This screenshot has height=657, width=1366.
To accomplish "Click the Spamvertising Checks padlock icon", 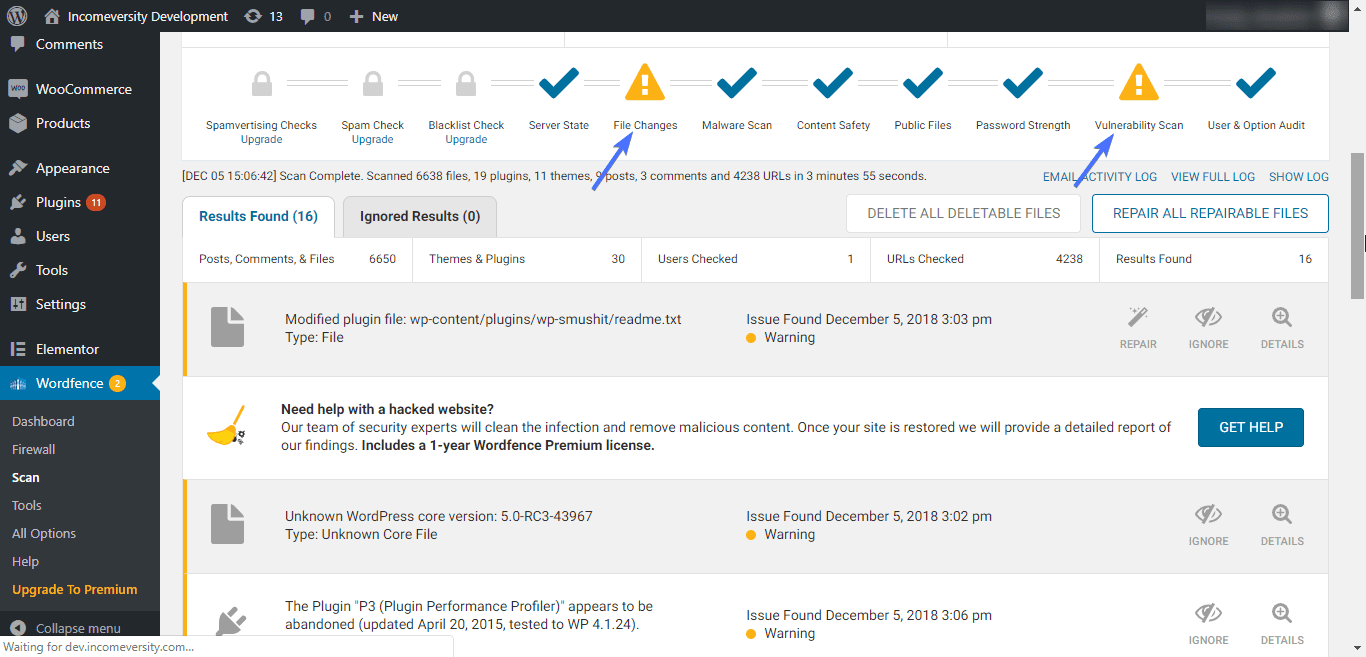I will [262, 83].
